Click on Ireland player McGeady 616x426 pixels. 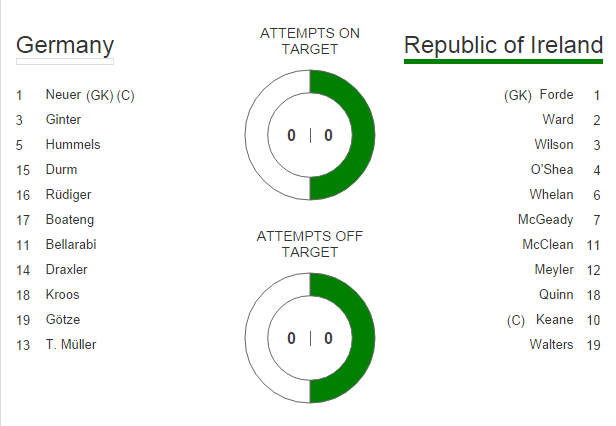545,220
